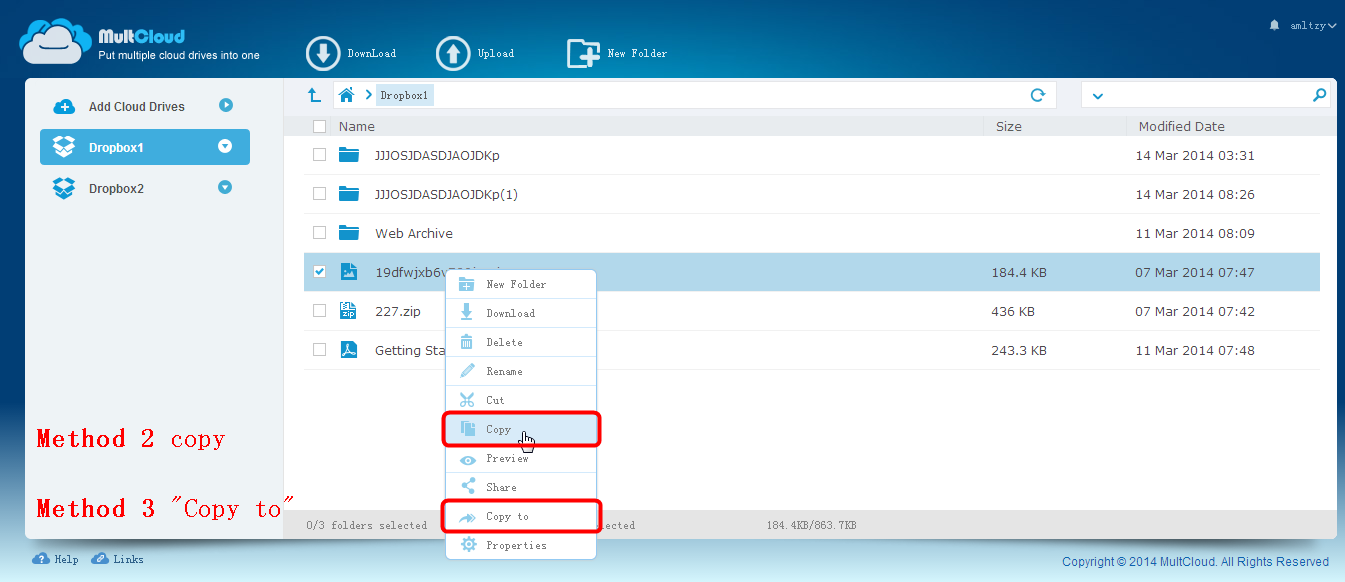Click the Upload arrow icon in toolbar
This screenshot has height=582, width=1345.
[x=453, y=54]
